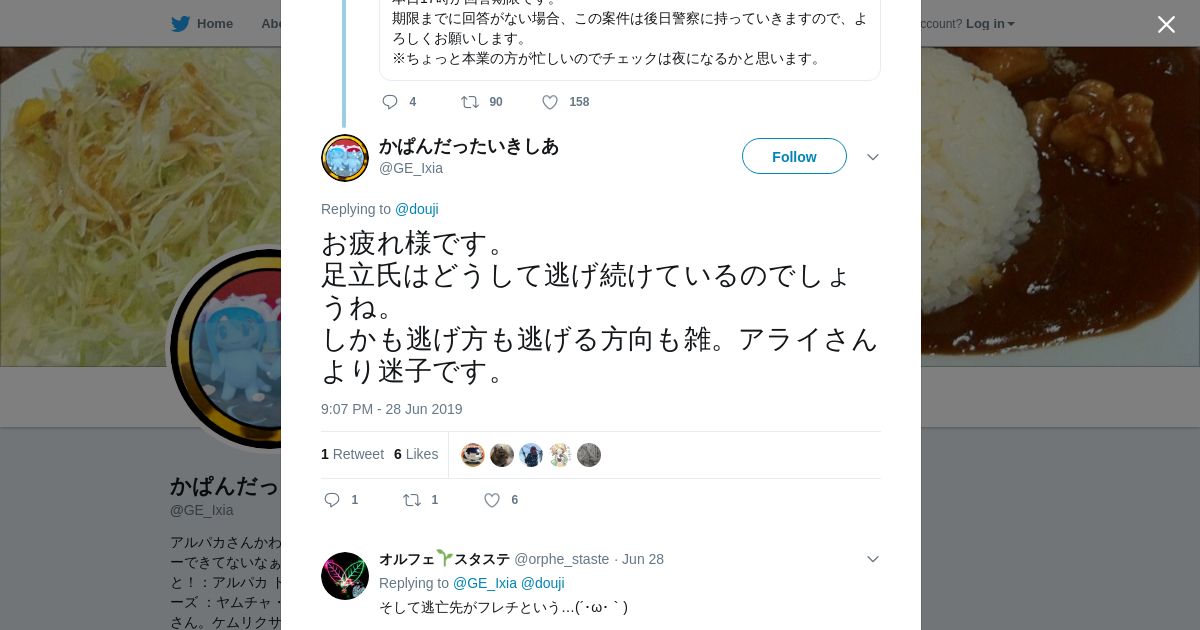
Task: Reply to the parent tweet with 4 replies
Action: tap(390, 102)
